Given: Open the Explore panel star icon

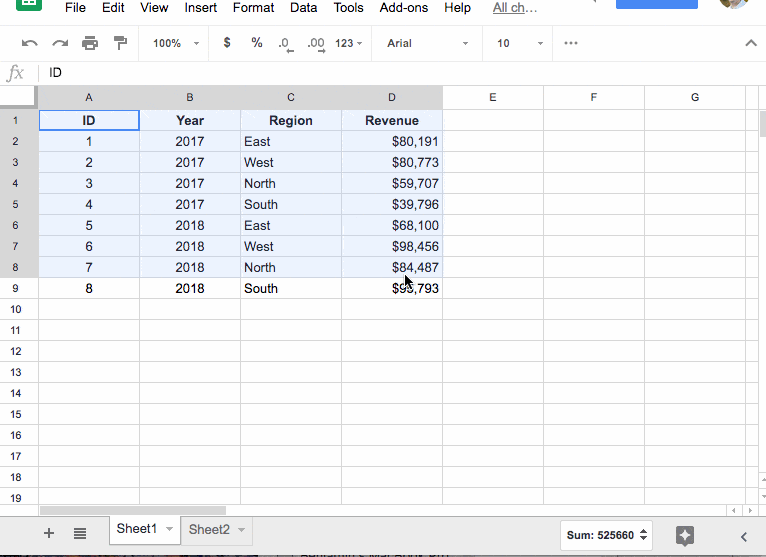Looking at the screenshot, I should [685, 535].
